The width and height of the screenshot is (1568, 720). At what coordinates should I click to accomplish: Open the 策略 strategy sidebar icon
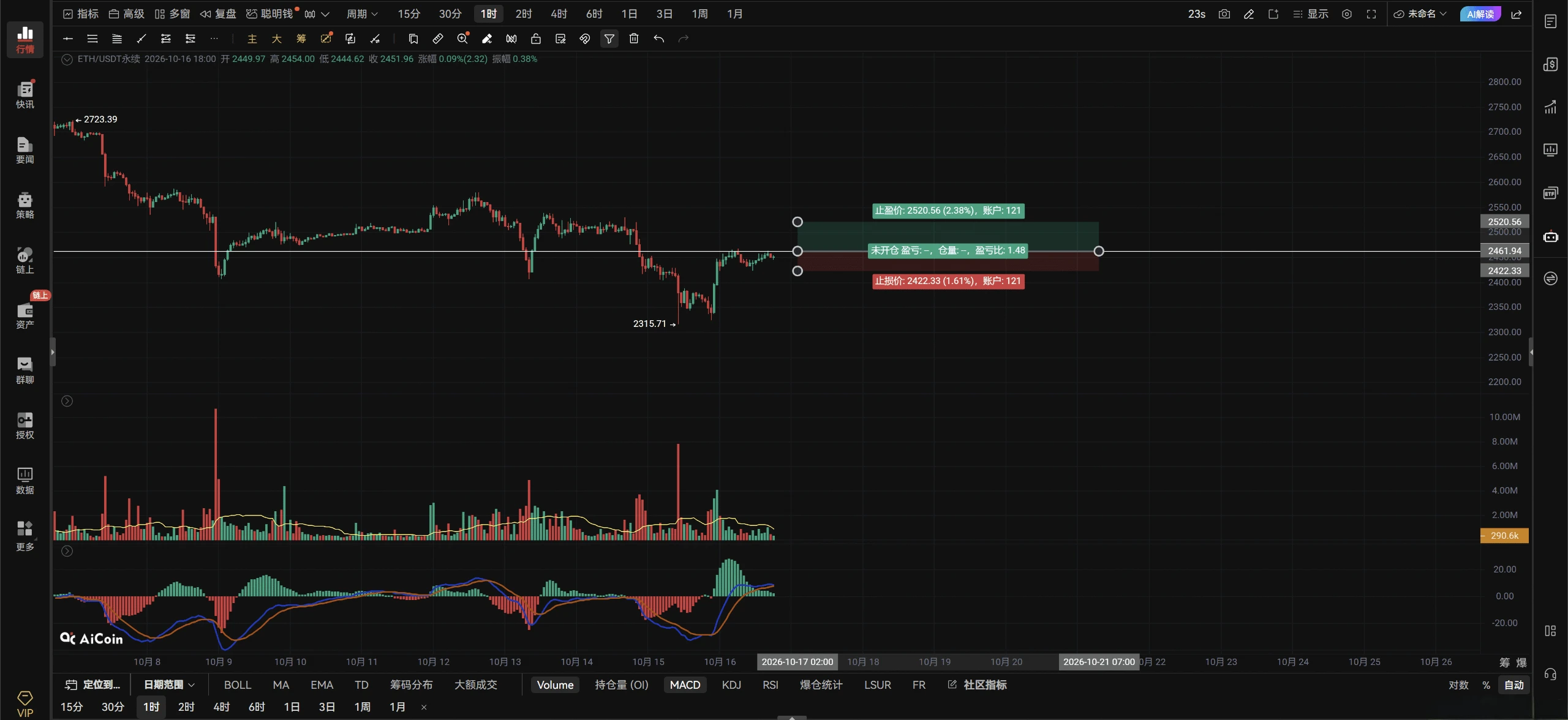(25, 204)
